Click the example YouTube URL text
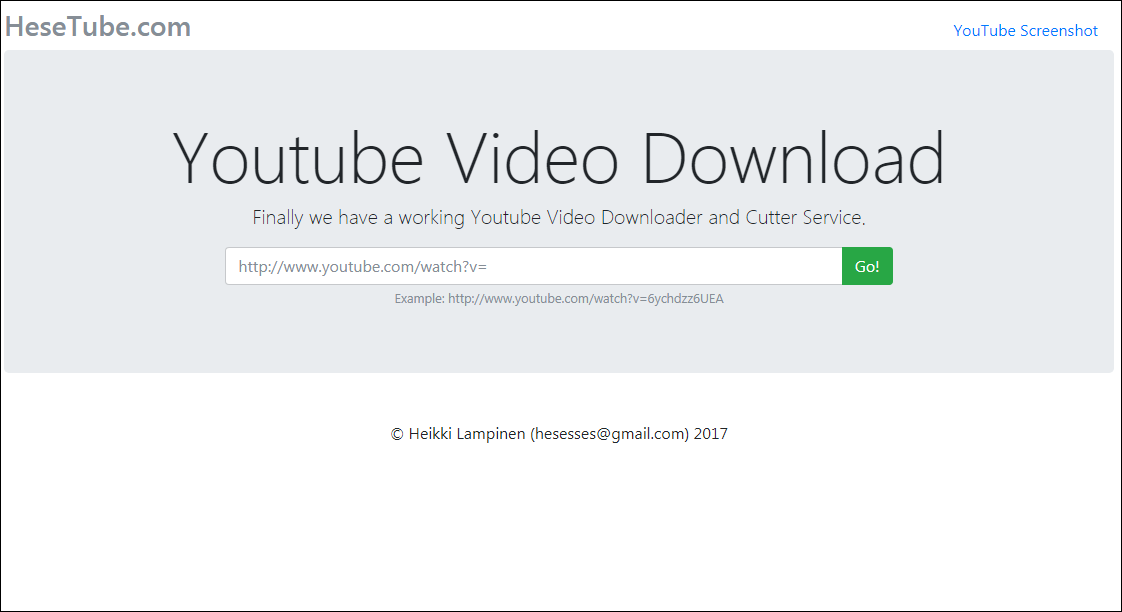 pos(559,298)
